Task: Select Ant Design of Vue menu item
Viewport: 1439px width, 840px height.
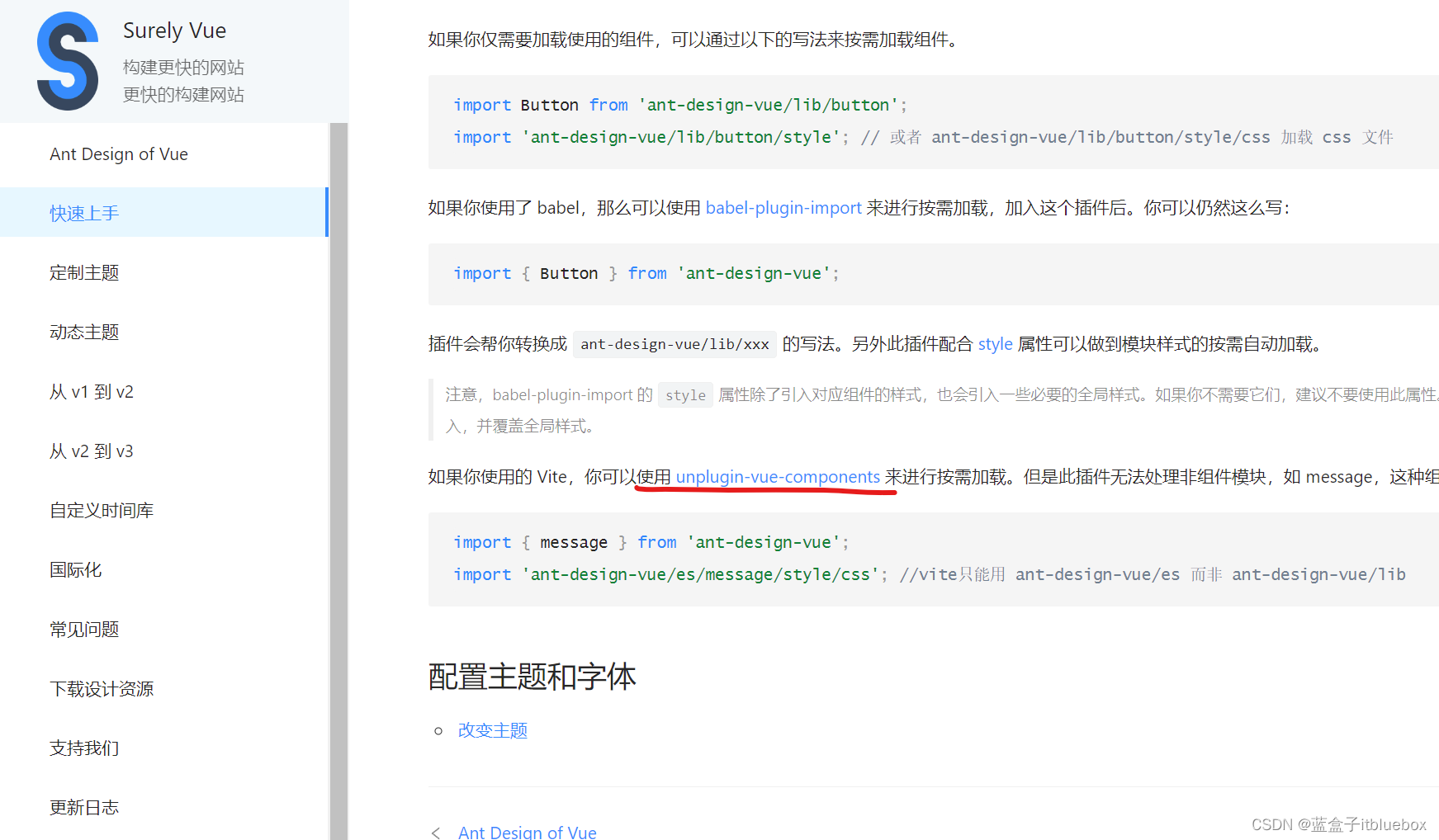Action: click(x=119, y=154)
